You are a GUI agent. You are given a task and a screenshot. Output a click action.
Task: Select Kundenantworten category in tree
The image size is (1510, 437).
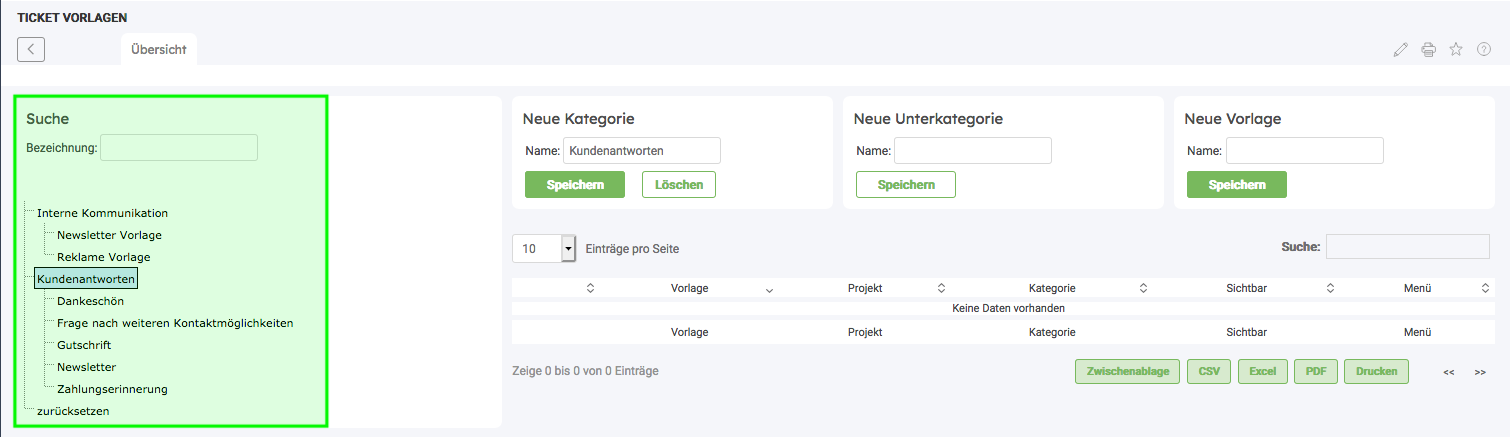point(86,278)
